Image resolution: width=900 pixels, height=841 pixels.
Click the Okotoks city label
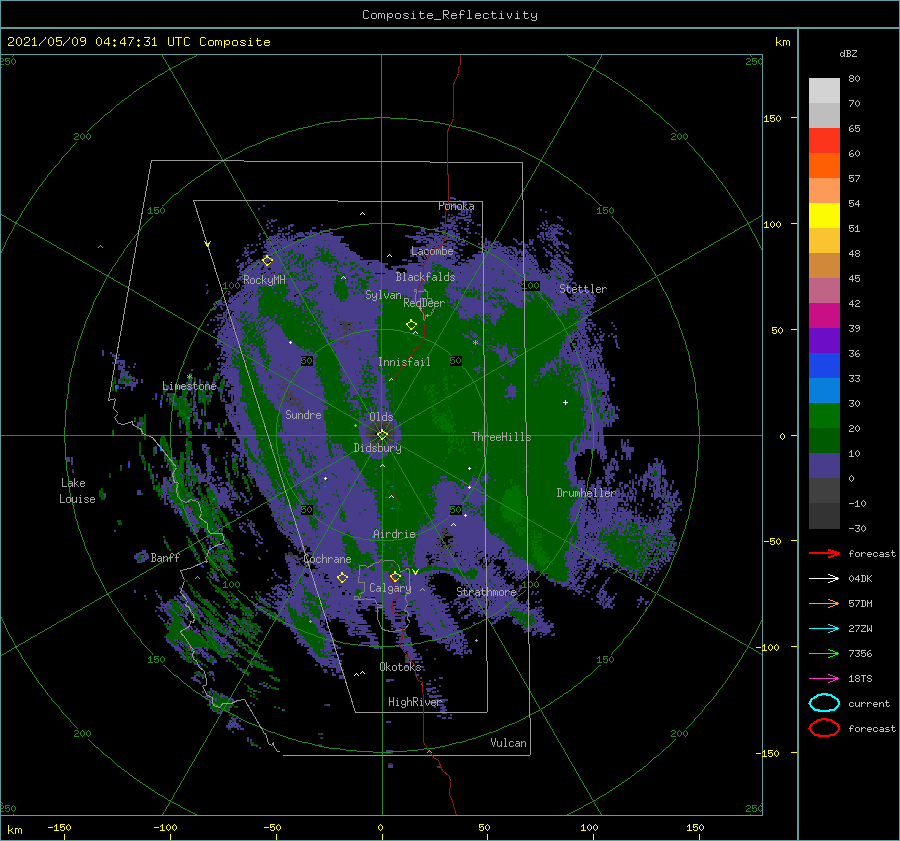click(x=400, y=667)
